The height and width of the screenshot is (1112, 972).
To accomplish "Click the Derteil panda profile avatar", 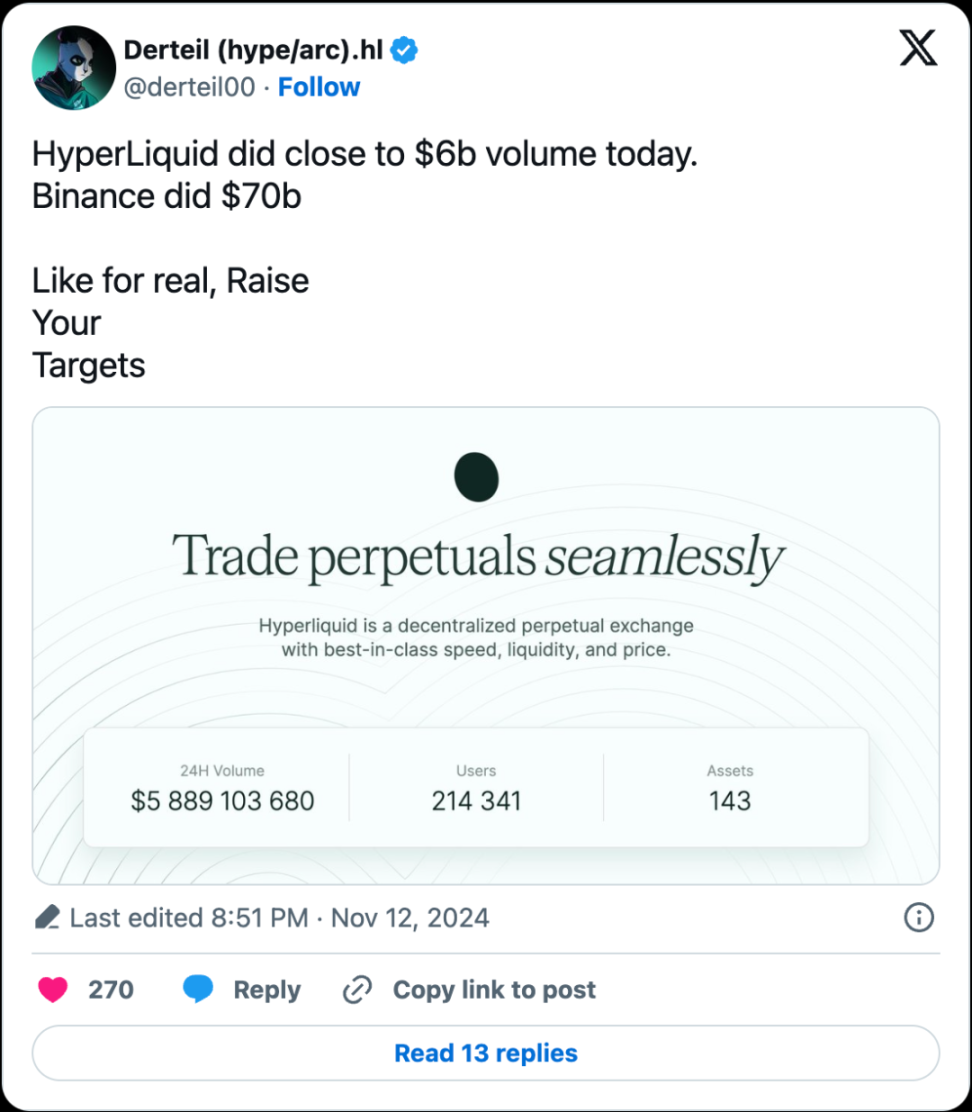I will coord(74,68).
